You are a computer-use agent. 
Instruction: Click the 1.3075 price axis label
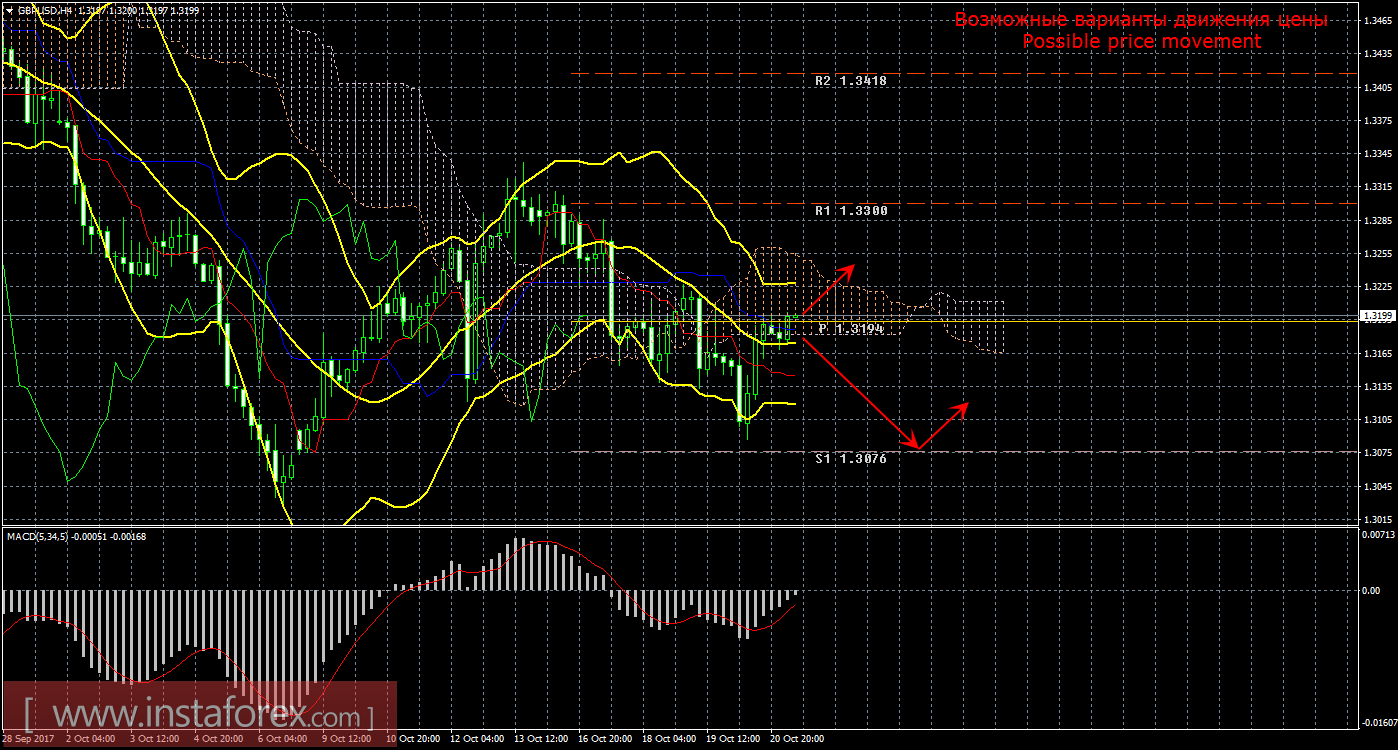click(x=1377, y=452)
